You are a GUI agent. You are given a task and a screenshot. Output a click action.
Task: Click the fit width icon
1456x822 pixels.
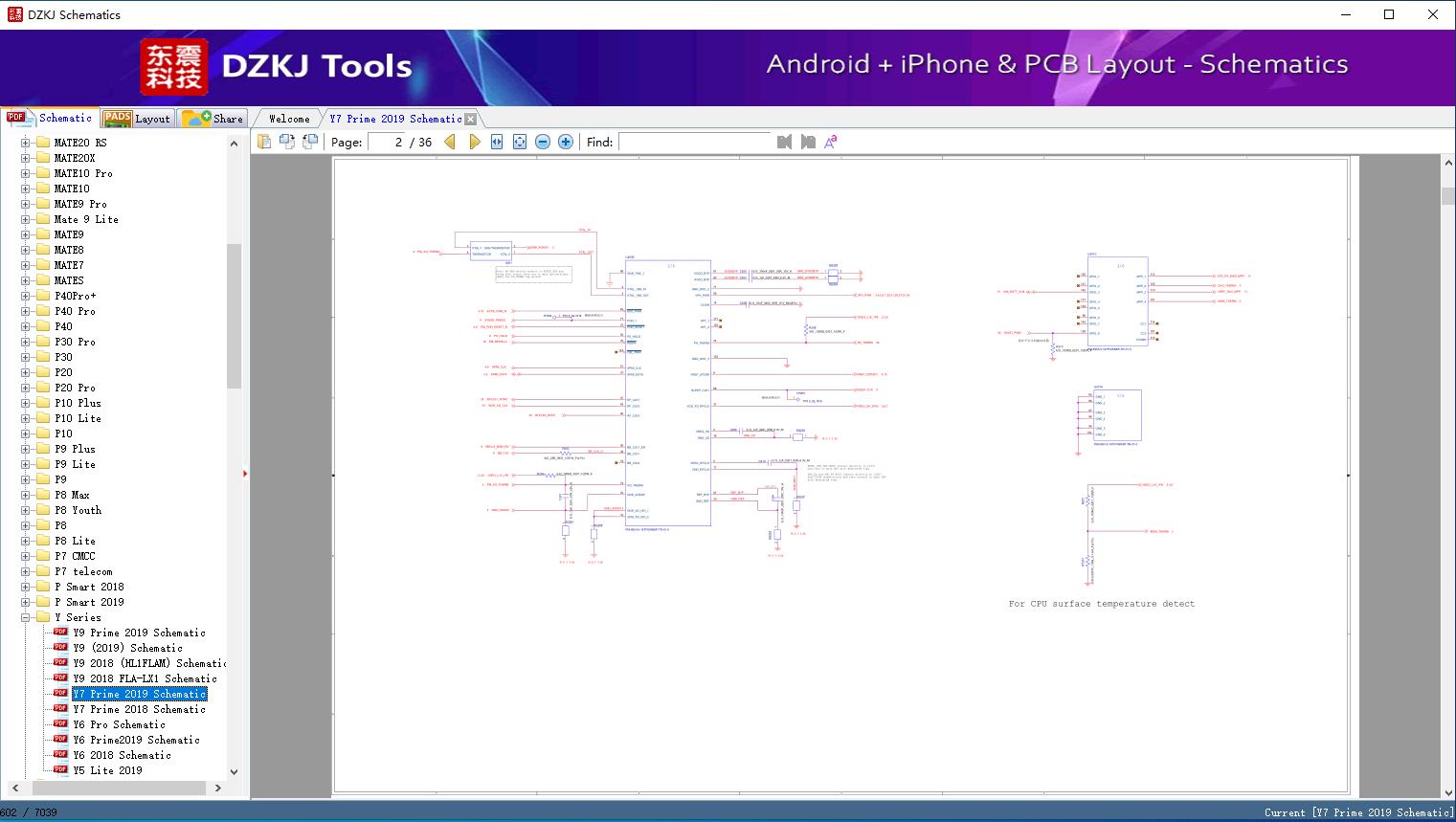tap(497, 142)
